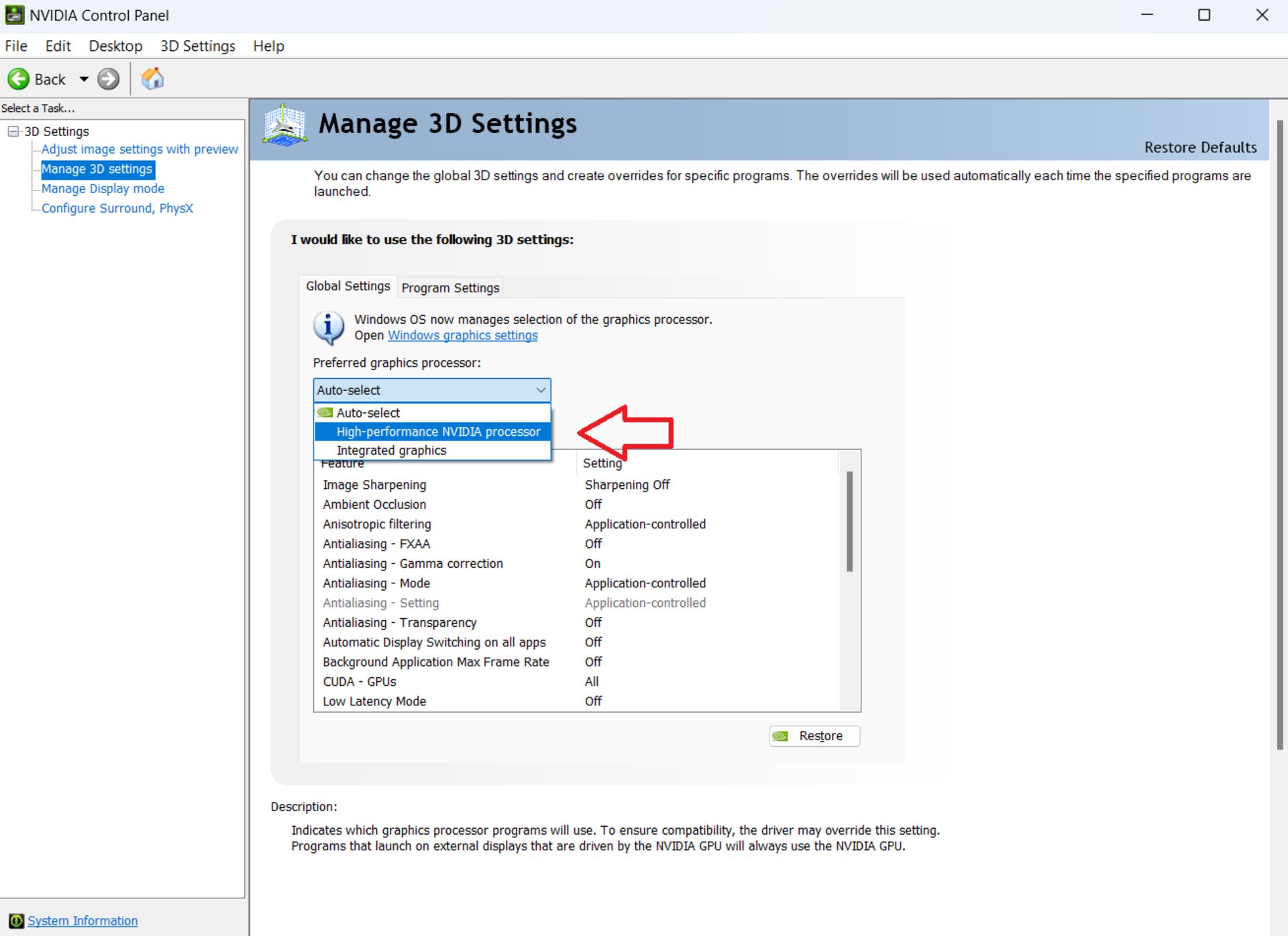The height and width of the screenshot is (936, 1288).
Task: Click Restore Defaults in header
Action: (1200, 148)
